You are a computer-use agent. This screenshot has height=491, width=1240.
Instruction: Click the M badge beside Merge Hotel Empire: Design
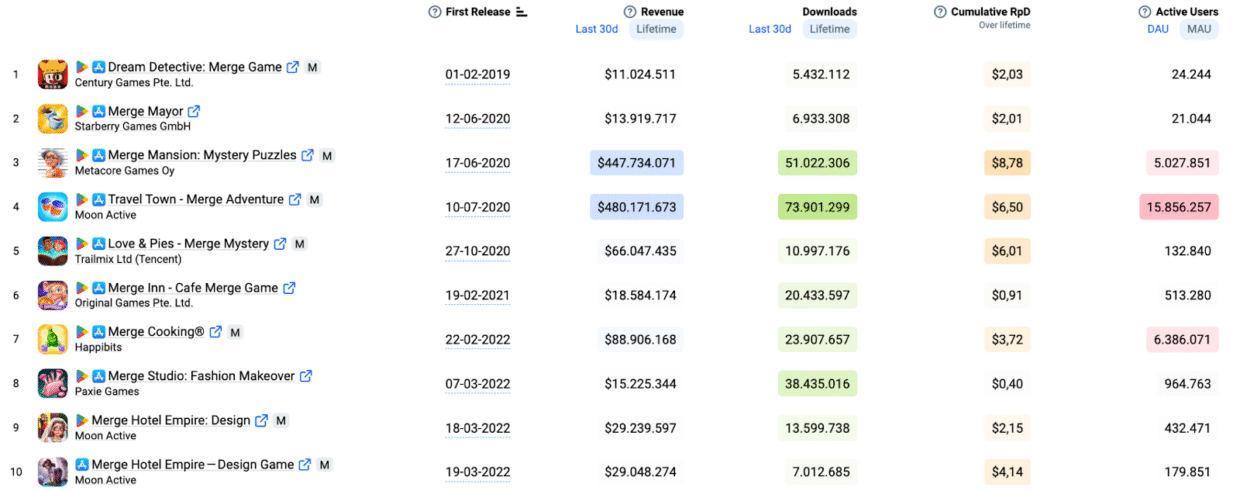281,420
